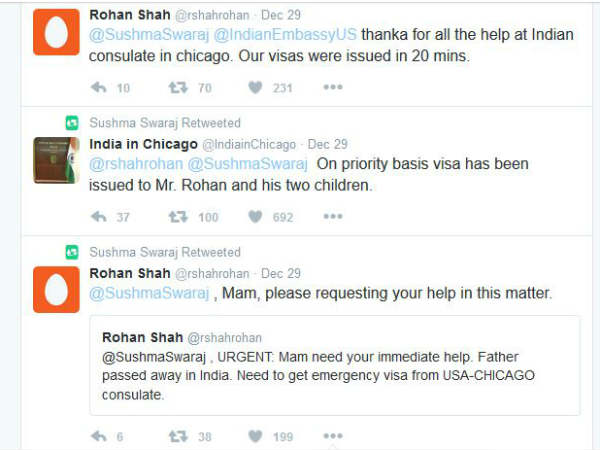
Task: Open India in Chicago account name
Action: coord(143,144)
